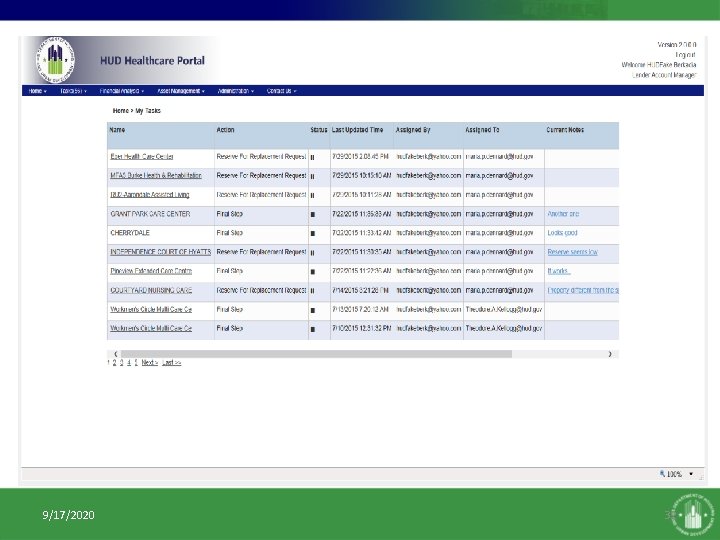Open Pineview Extended Care Centre task
This screenshot has height=540, width=720.
click(x=151, y=271)
